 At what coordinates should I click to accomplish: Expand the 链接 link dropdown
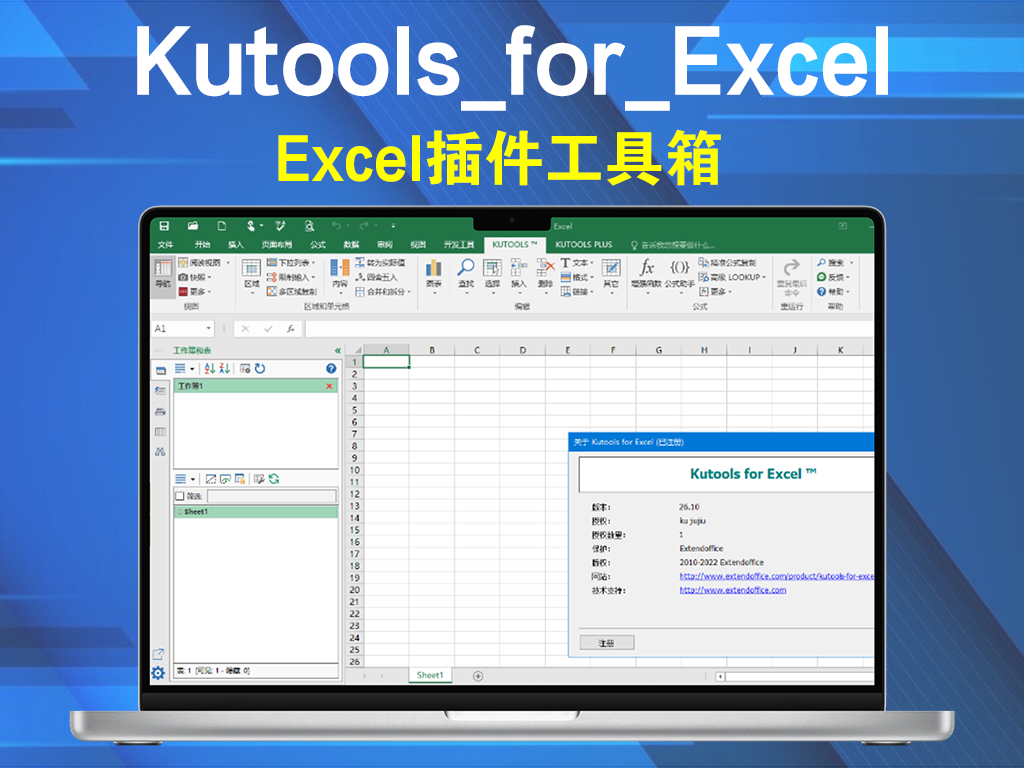click(577, 292)
